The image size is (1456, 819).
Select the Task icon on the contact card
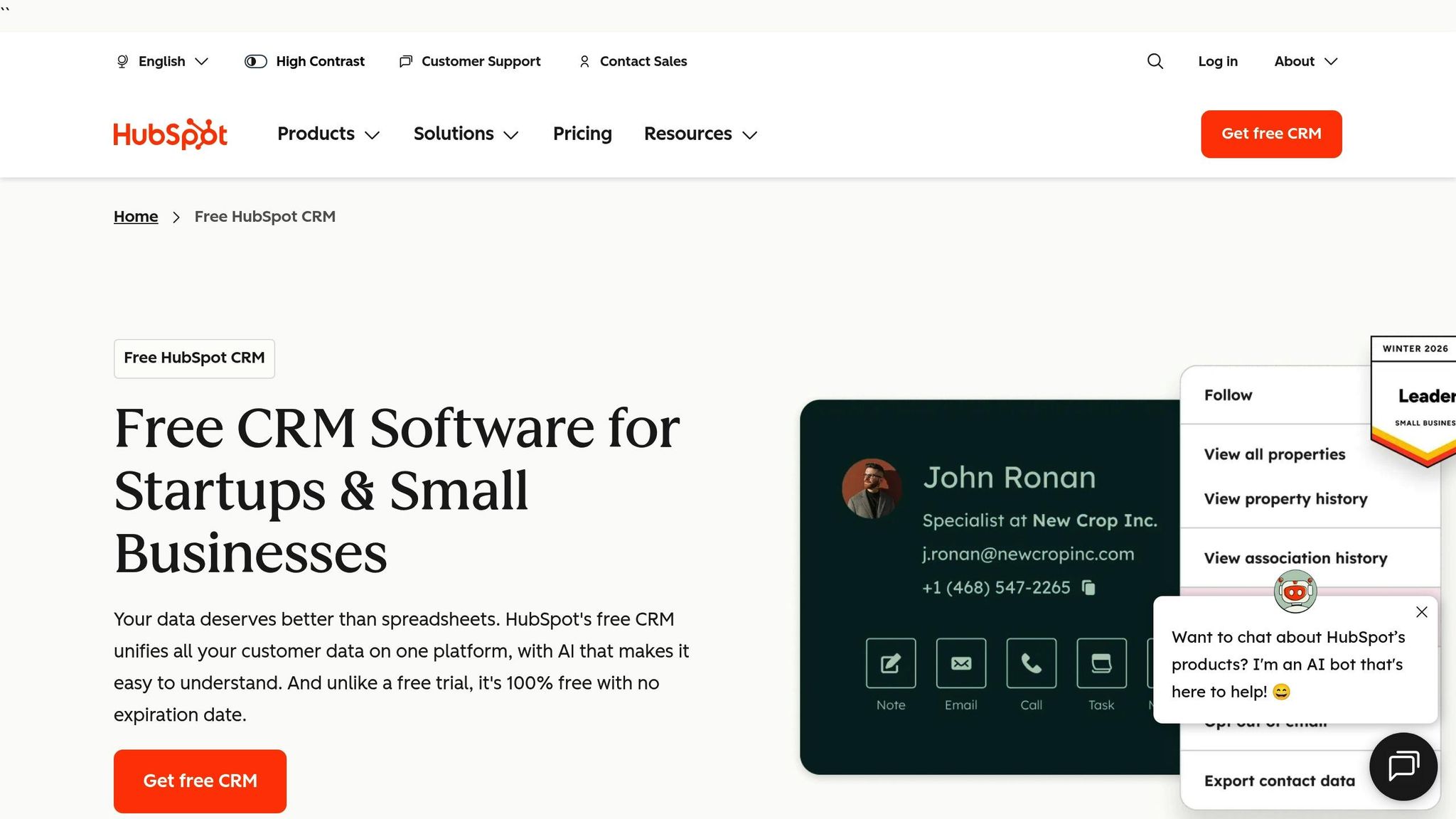click(x=1101, y=664)
